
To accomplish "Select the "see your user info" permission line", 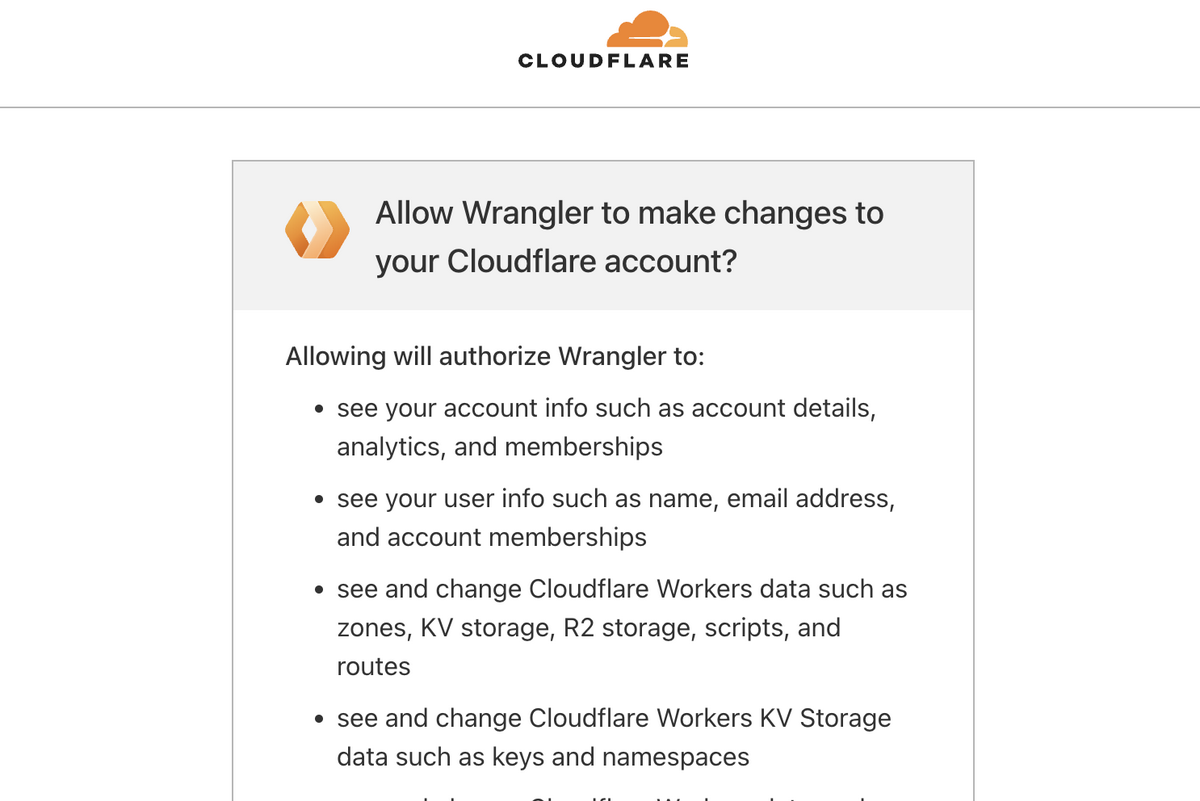I will point(616,499).
